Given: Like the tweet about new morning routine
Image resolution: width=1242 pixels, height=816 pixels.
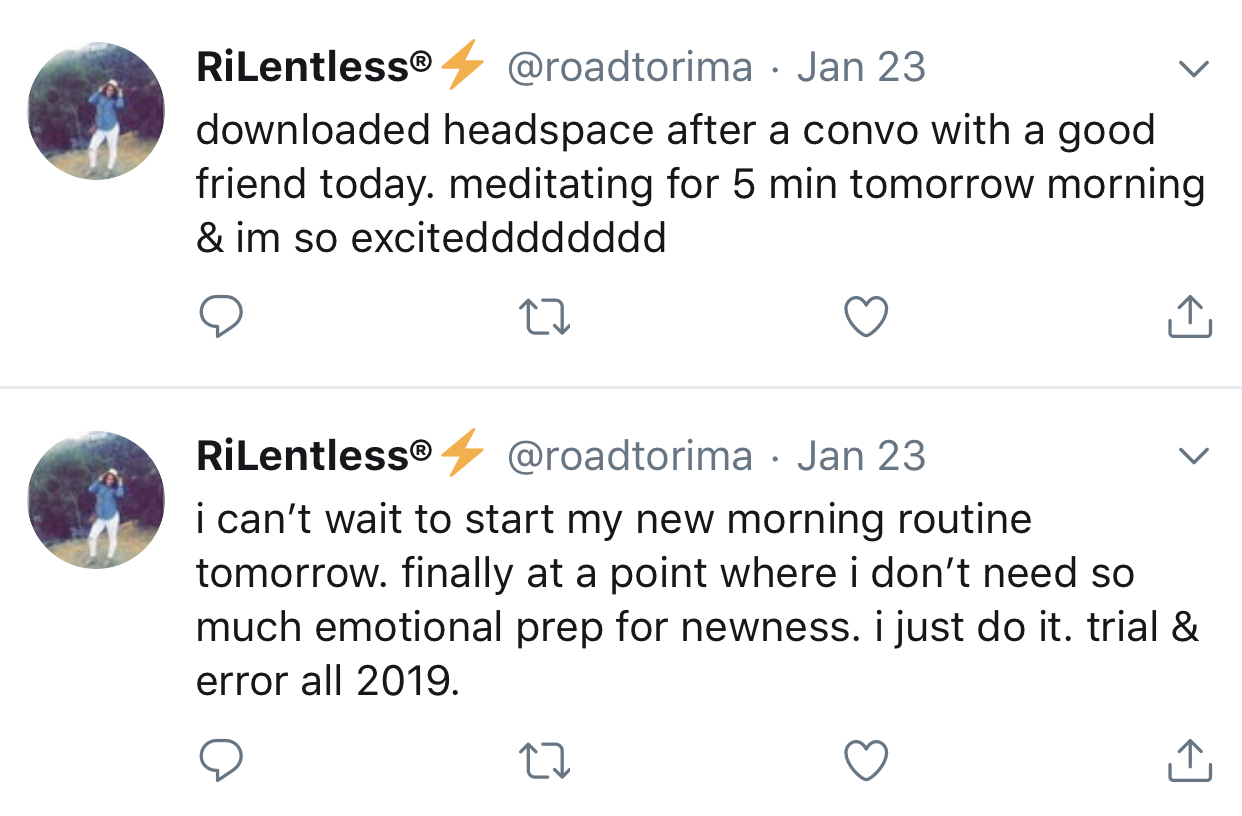Looking at the screenshot, I should pos(866,760).
